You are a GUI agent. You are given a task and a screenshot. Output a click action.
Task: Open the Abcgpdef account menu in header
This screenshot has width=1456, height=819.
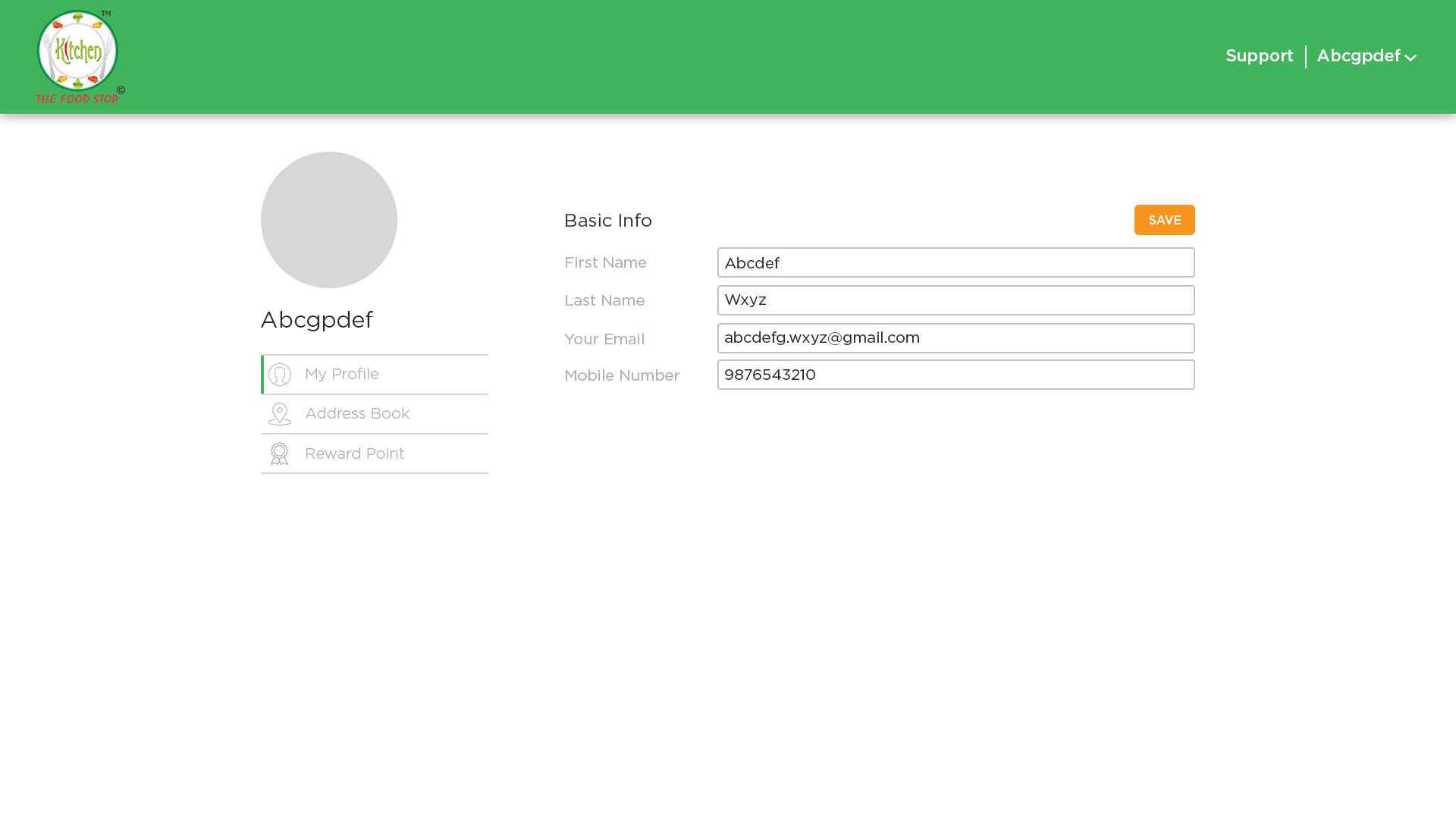point(1358,56)
